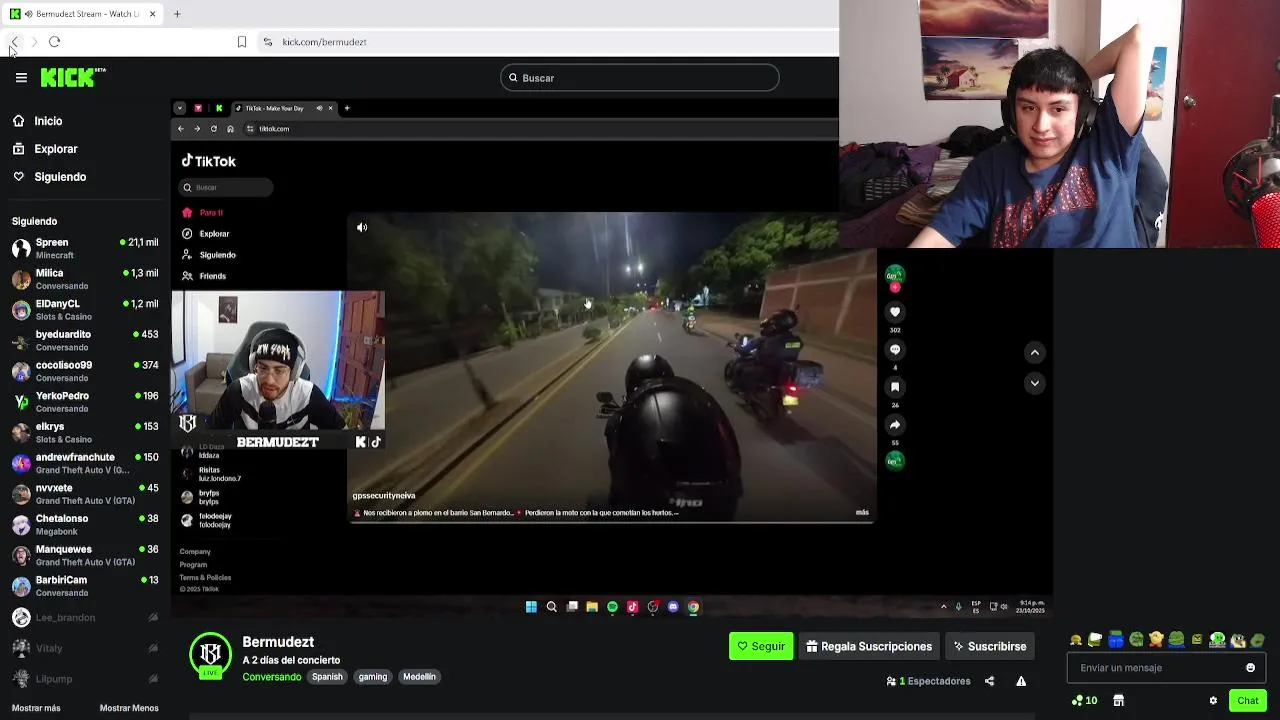Open TikTok video comments icon
Viewport: 1280px width, 720px height.
click(895, 349)
